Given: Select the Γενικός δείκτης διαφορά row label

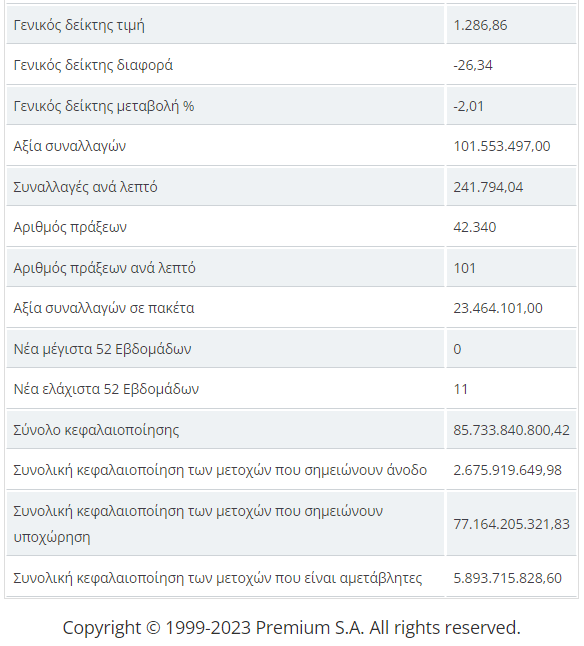Looking at the screenshot, I should 93,65.
